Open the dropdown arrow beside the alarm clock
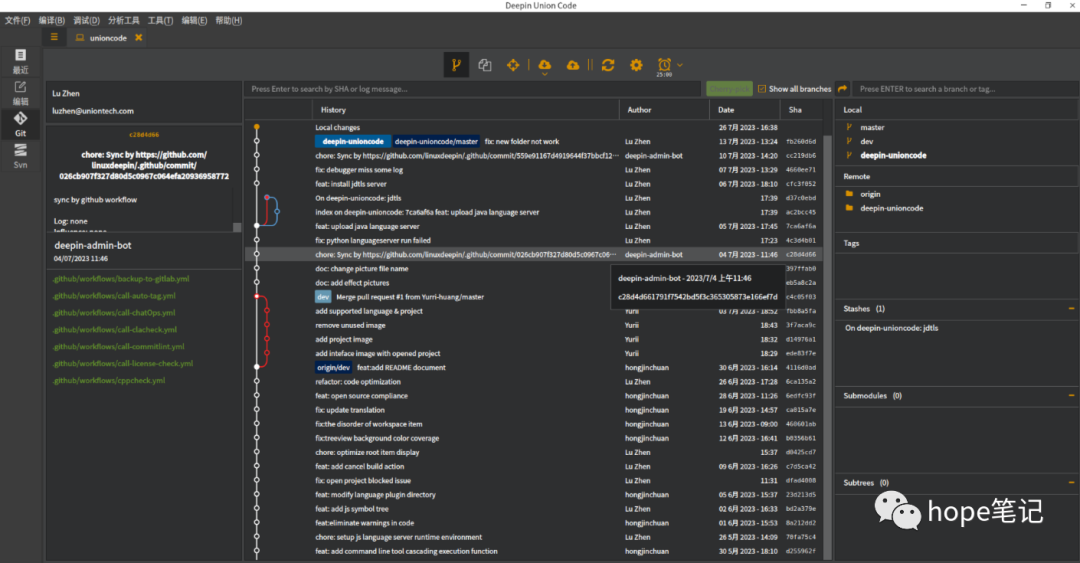Screen dimensions: 1080x563 click(x=680, y=65)
